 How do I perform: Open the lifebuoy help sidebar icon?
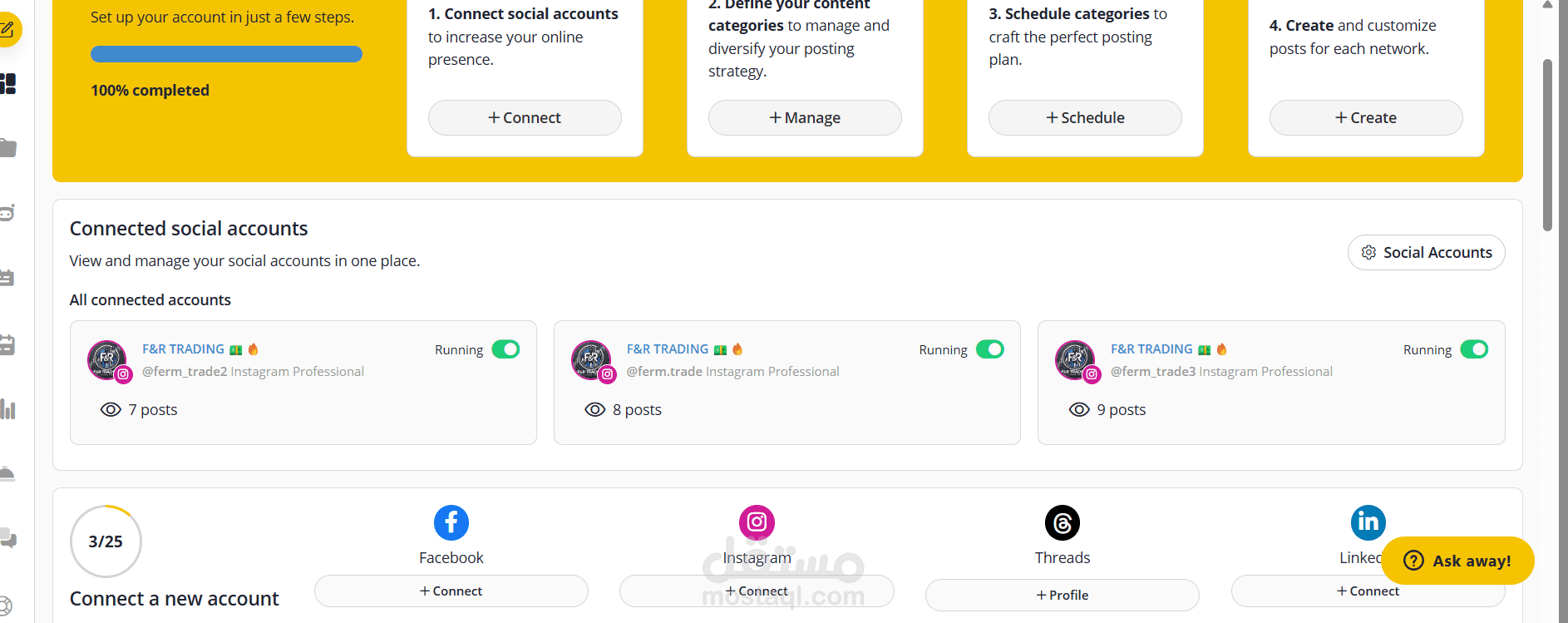pyautogui.click(x=6, y=606)
